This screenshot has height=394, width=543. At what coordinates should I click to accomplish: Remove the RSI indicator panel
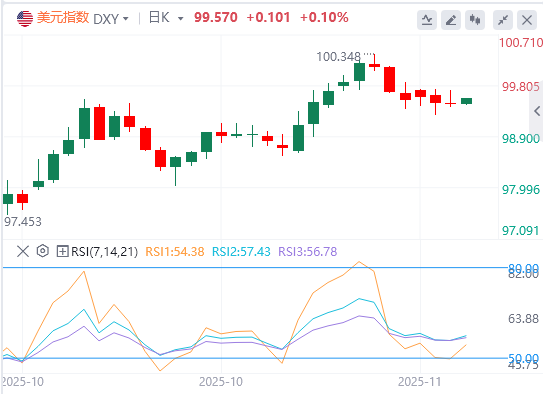click(23, 251)
